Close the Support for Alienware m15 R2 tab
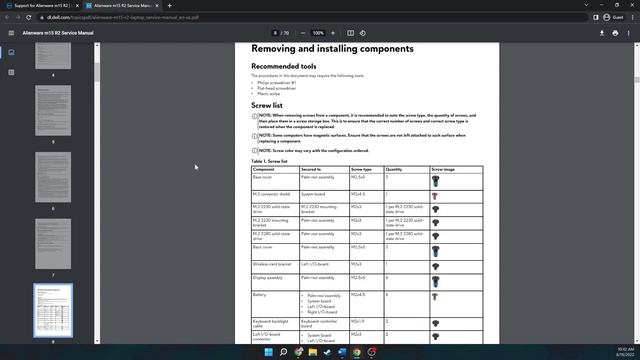 pos(77,6)
